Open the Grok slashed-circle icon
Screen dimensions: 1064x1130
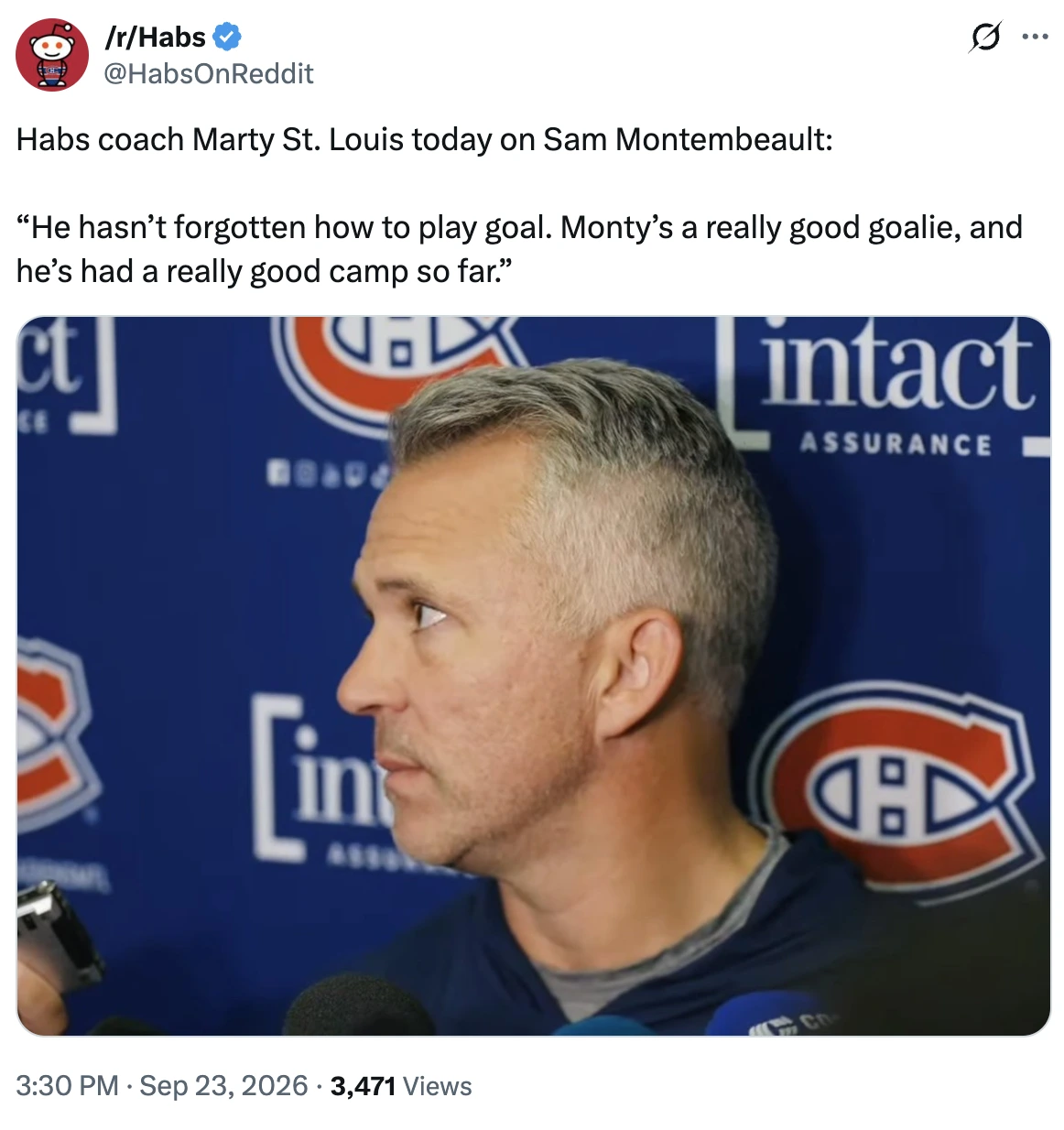[985, 37]
